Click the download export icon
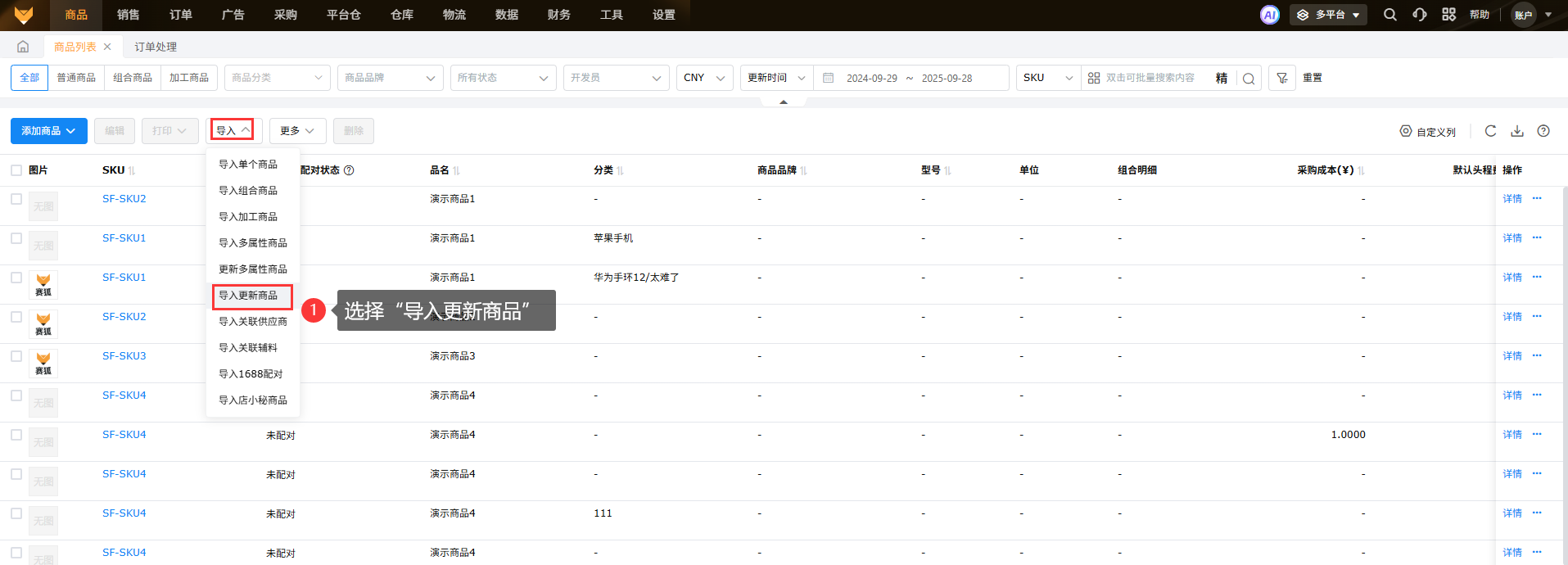 [1517, 131]
